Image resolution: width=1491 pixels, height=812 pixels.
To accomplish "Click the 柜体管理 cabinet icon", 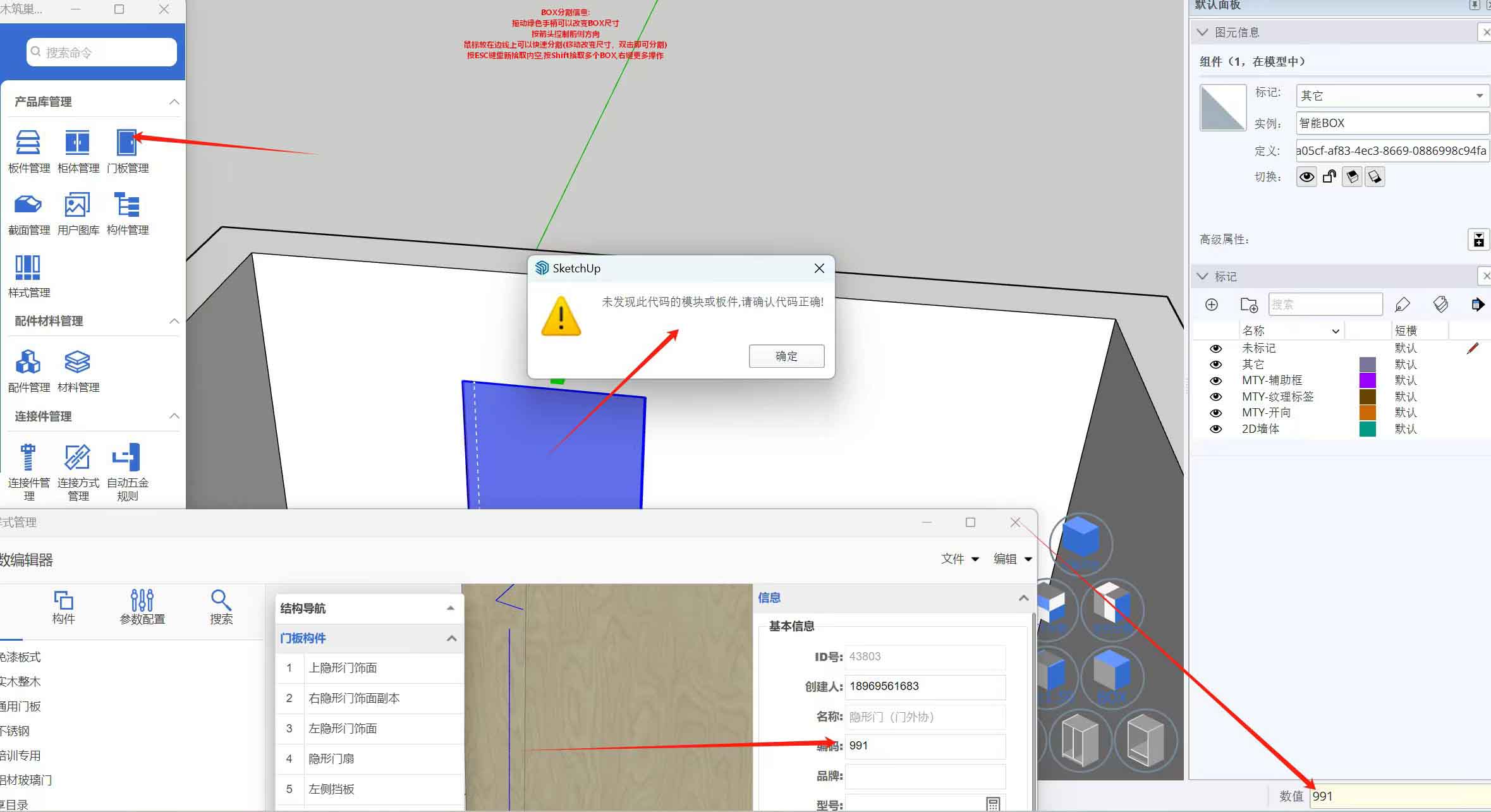I will (x=78, y=143).
